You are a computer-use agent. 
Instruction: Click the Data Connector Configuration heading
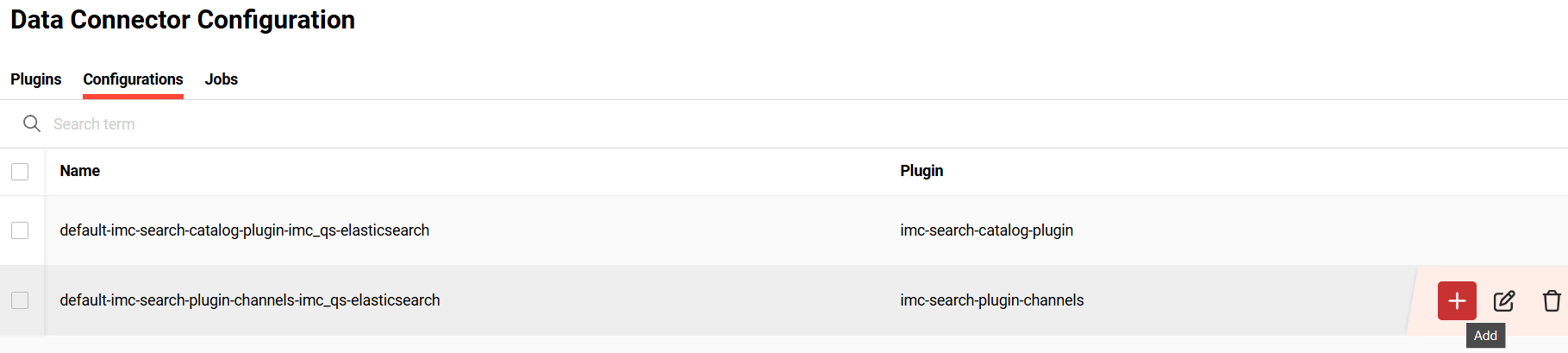183,20
